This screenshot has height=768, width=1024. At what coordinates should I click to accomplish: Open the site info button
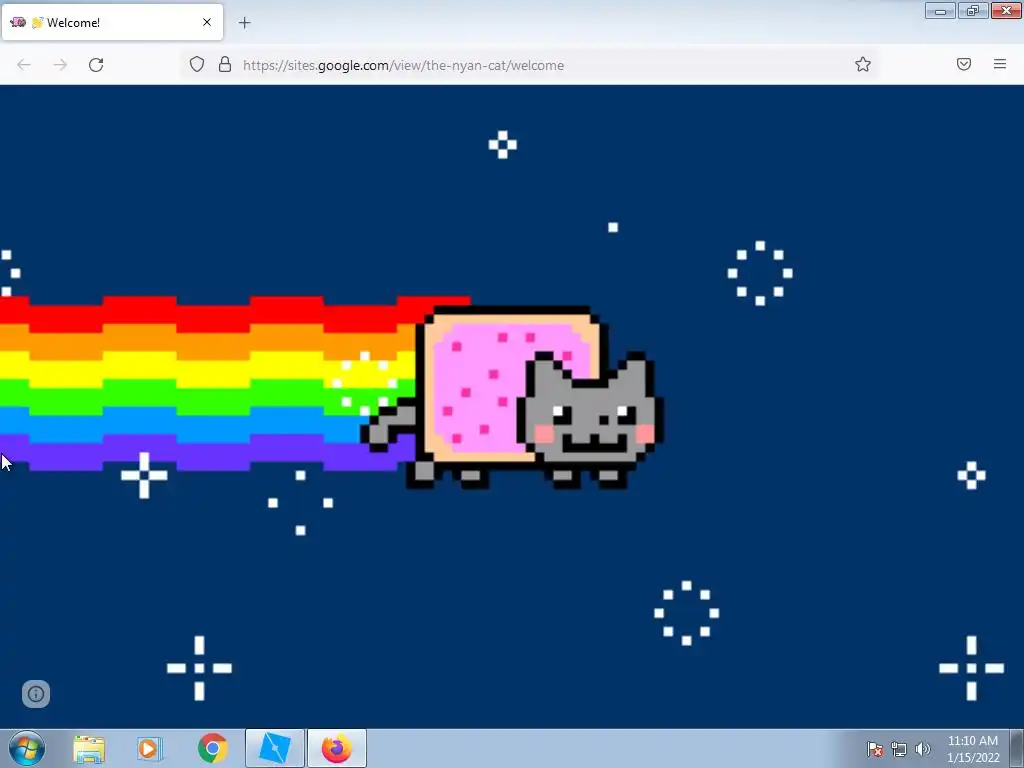(x=36, y=694)
